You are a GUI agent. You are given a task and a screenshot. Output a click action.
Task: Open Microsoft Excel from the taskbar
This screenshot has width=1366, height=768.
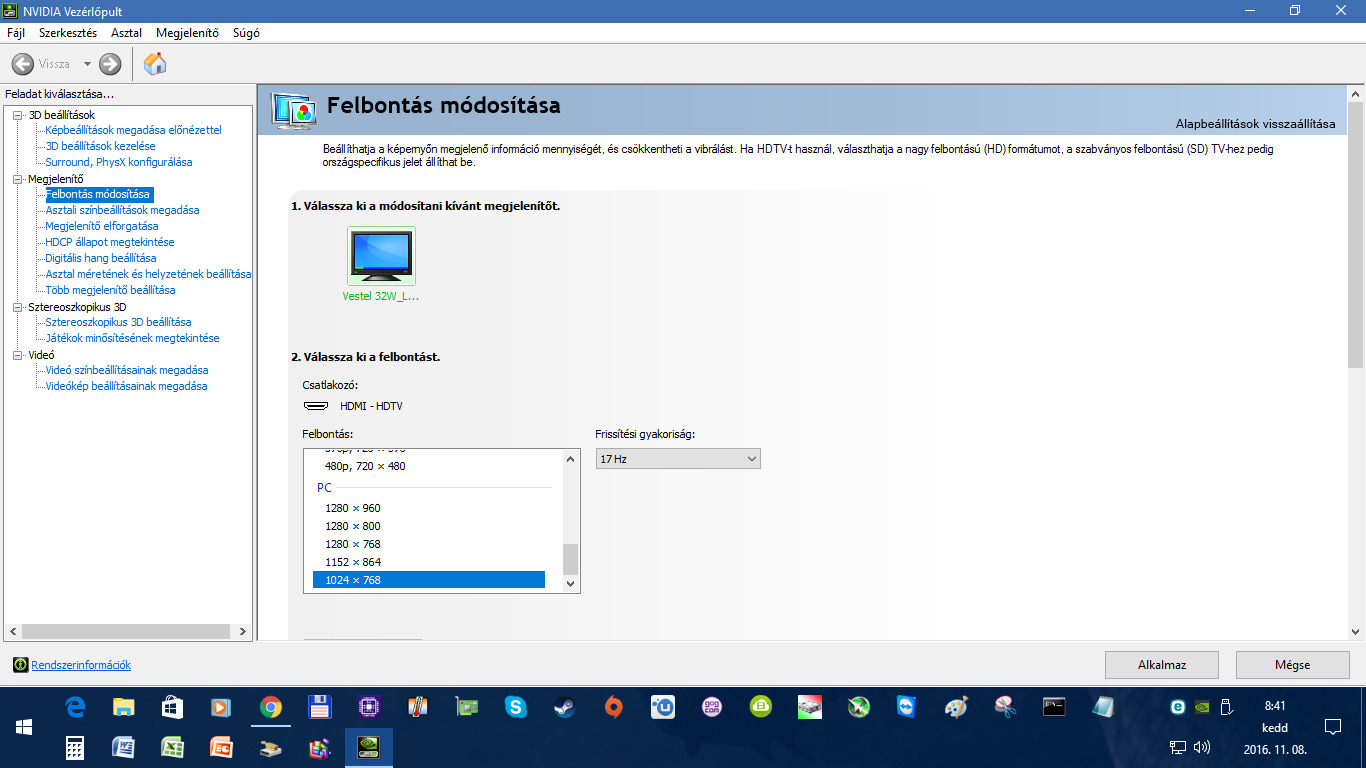(172, 747)
